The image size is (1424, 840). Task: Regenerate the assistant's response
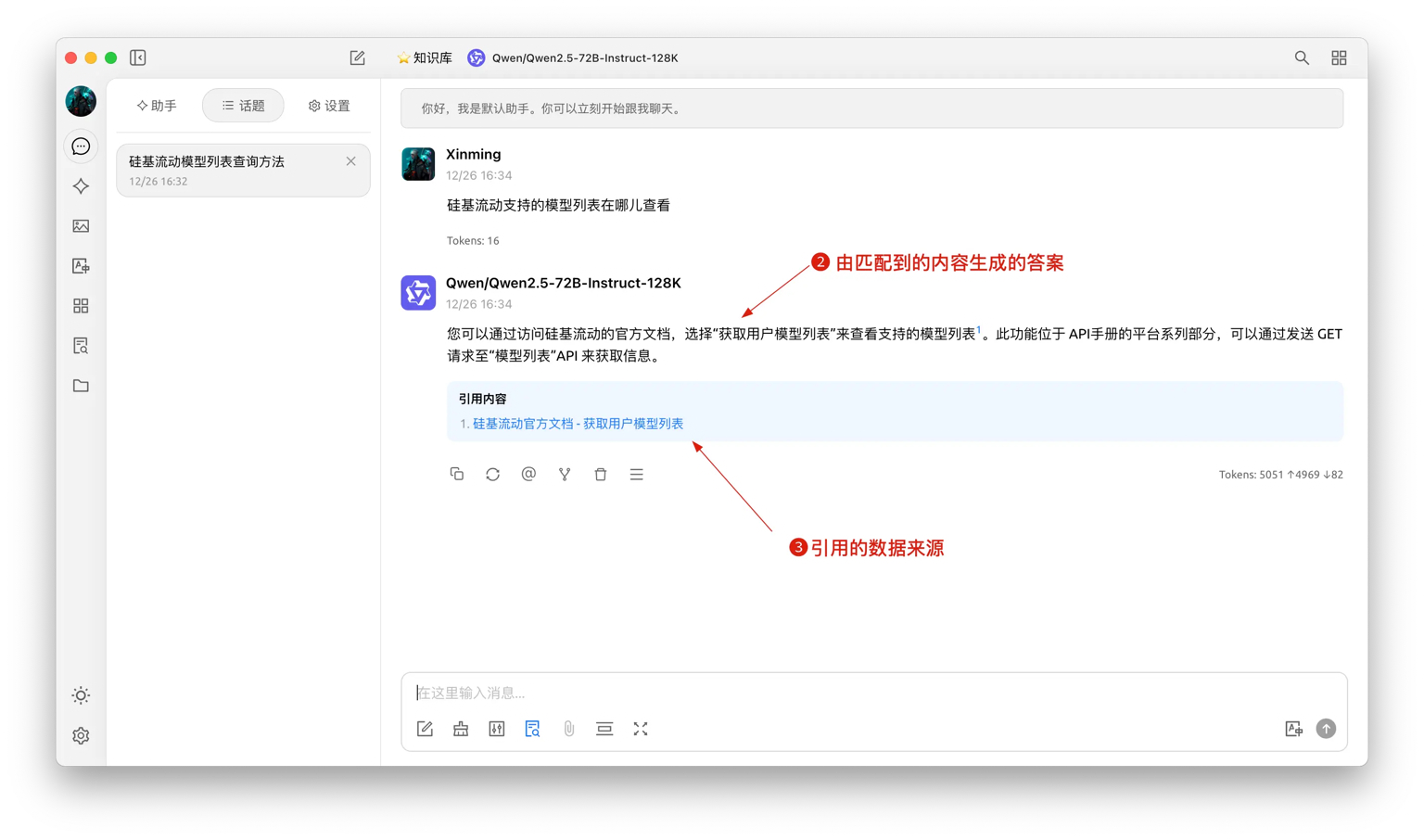tap(492, 474)
